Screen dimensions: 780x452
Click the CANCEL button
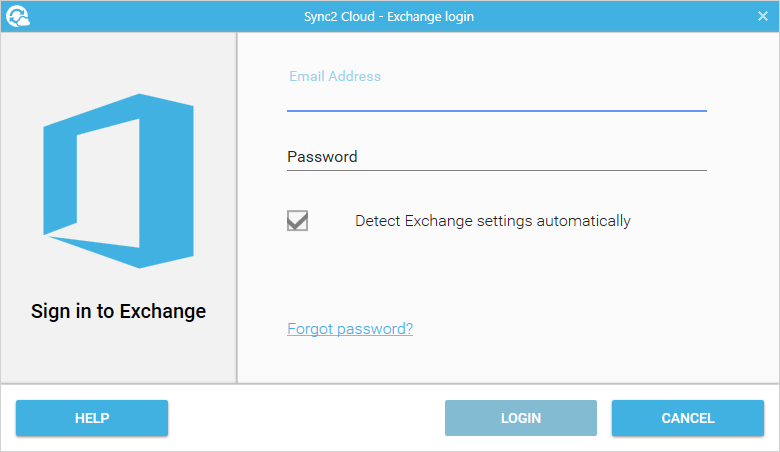tap(688, 418)
